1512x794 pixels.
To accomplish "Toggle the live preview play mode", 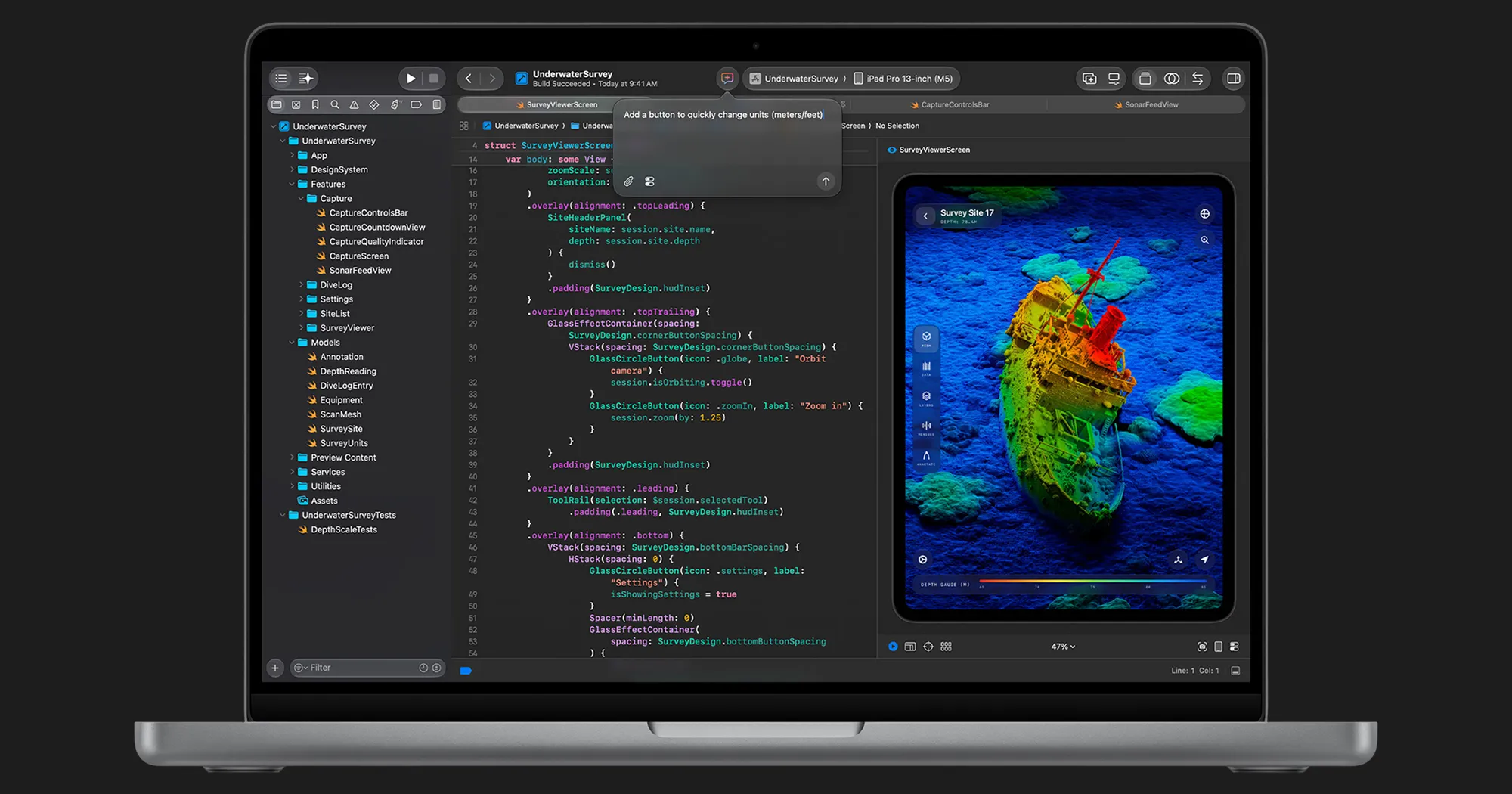I will (x=893, y=647).
